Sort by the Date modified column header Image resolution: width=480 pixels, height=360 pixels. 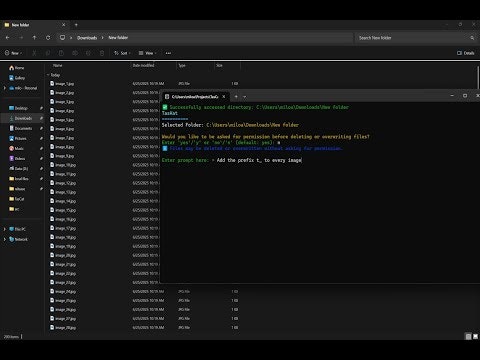pos(143,65)
